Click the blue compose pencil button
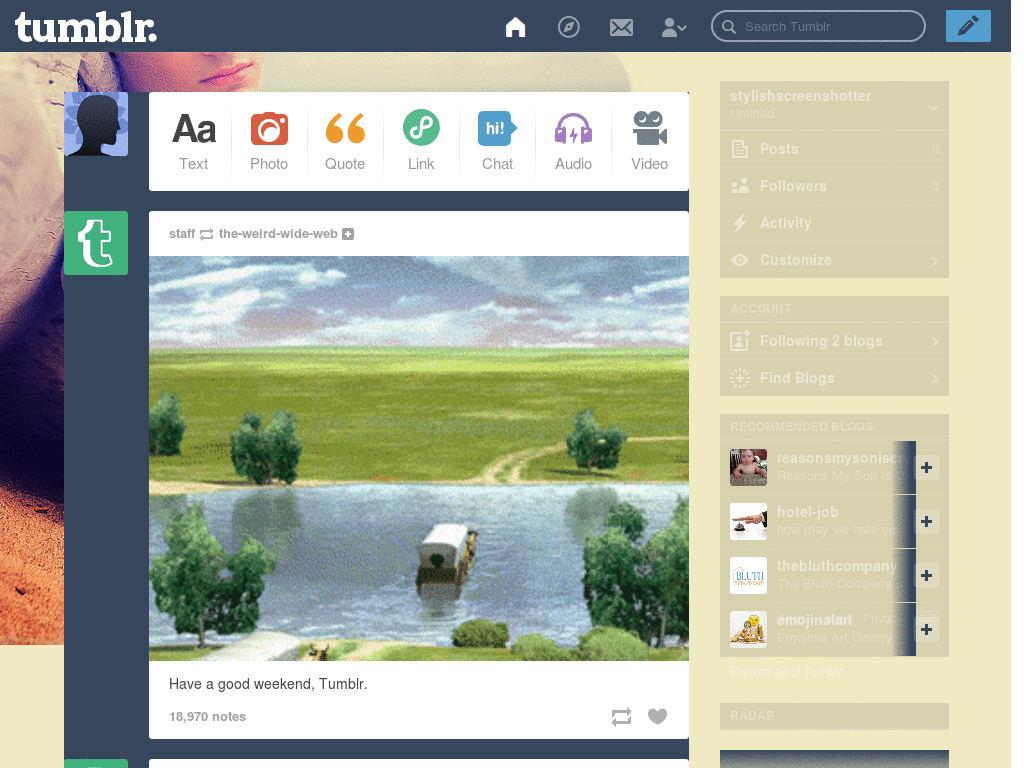The image size is (1024, 768). 968,26
